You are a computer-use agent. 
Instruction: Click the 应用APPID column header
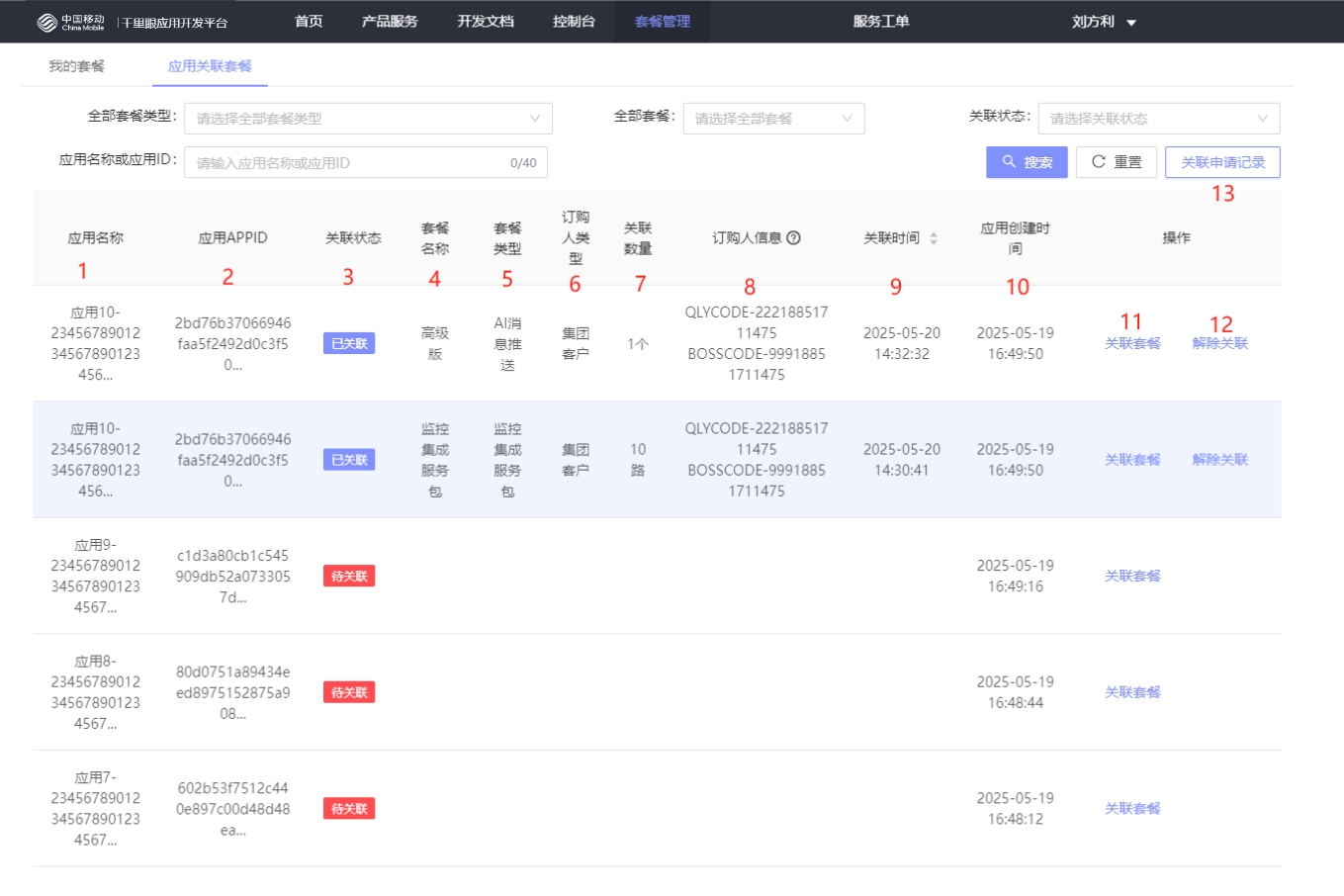click(232, 238)
